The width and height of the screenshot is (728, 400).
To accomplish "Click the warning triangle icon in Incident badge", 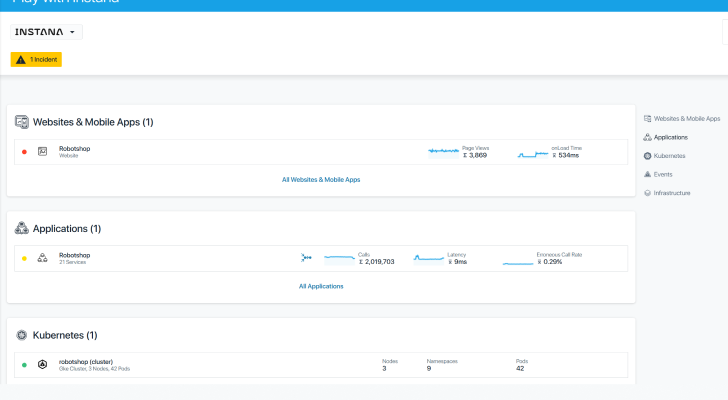I will tap(20, 59).
